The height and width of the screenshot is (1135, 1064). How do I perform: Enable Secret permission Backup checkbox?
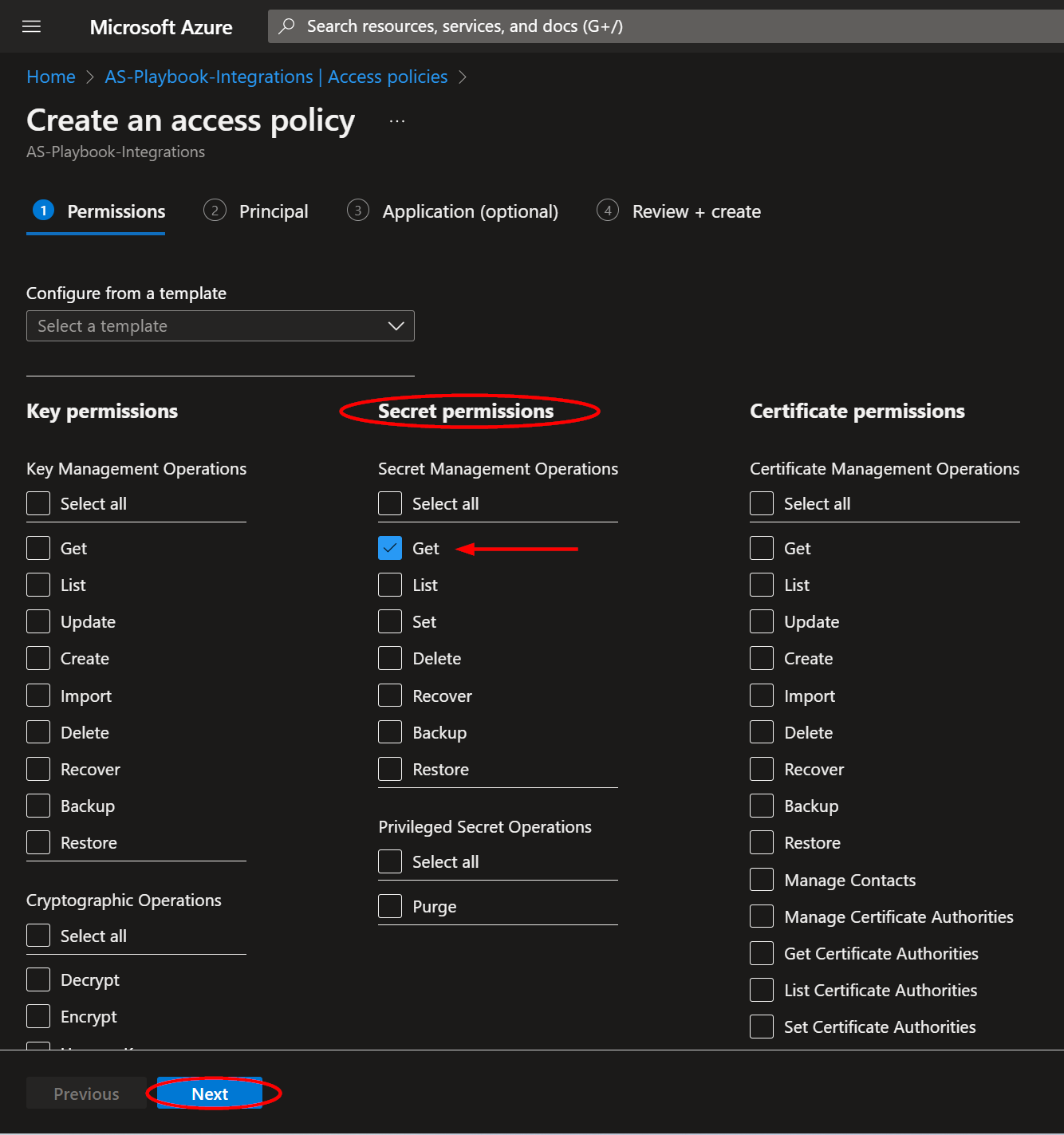tap(390, 732)
